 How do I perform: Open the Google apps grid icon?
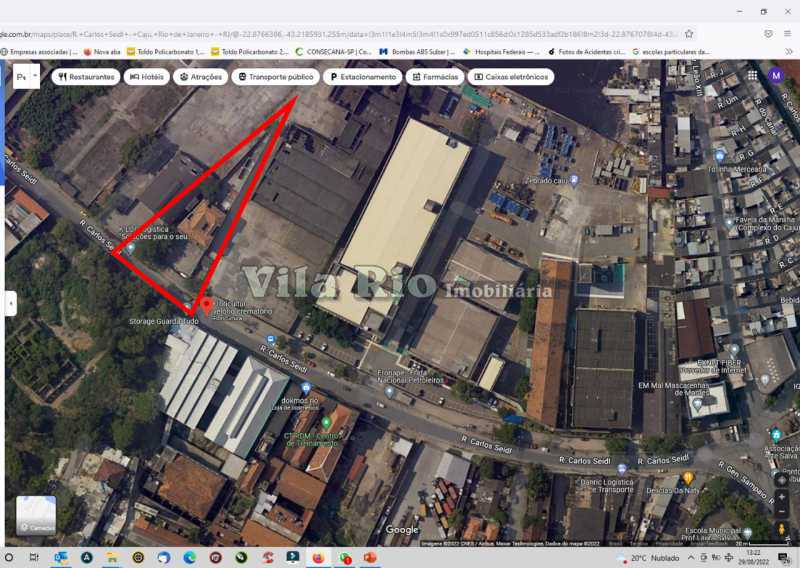click(x=753, y=76)
